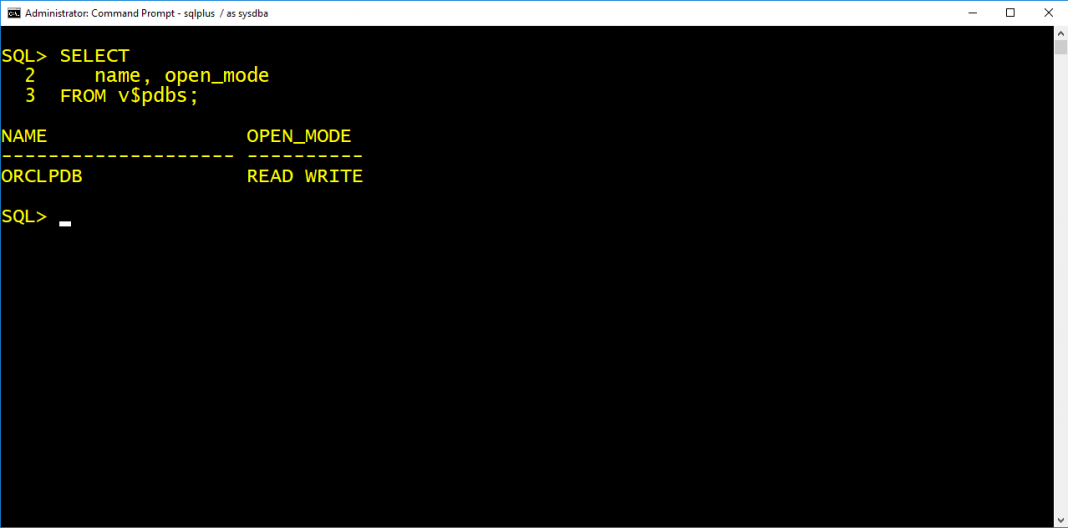Click the ORCLPDB result value
1068x528 pixels.
(x=42, y=176)
